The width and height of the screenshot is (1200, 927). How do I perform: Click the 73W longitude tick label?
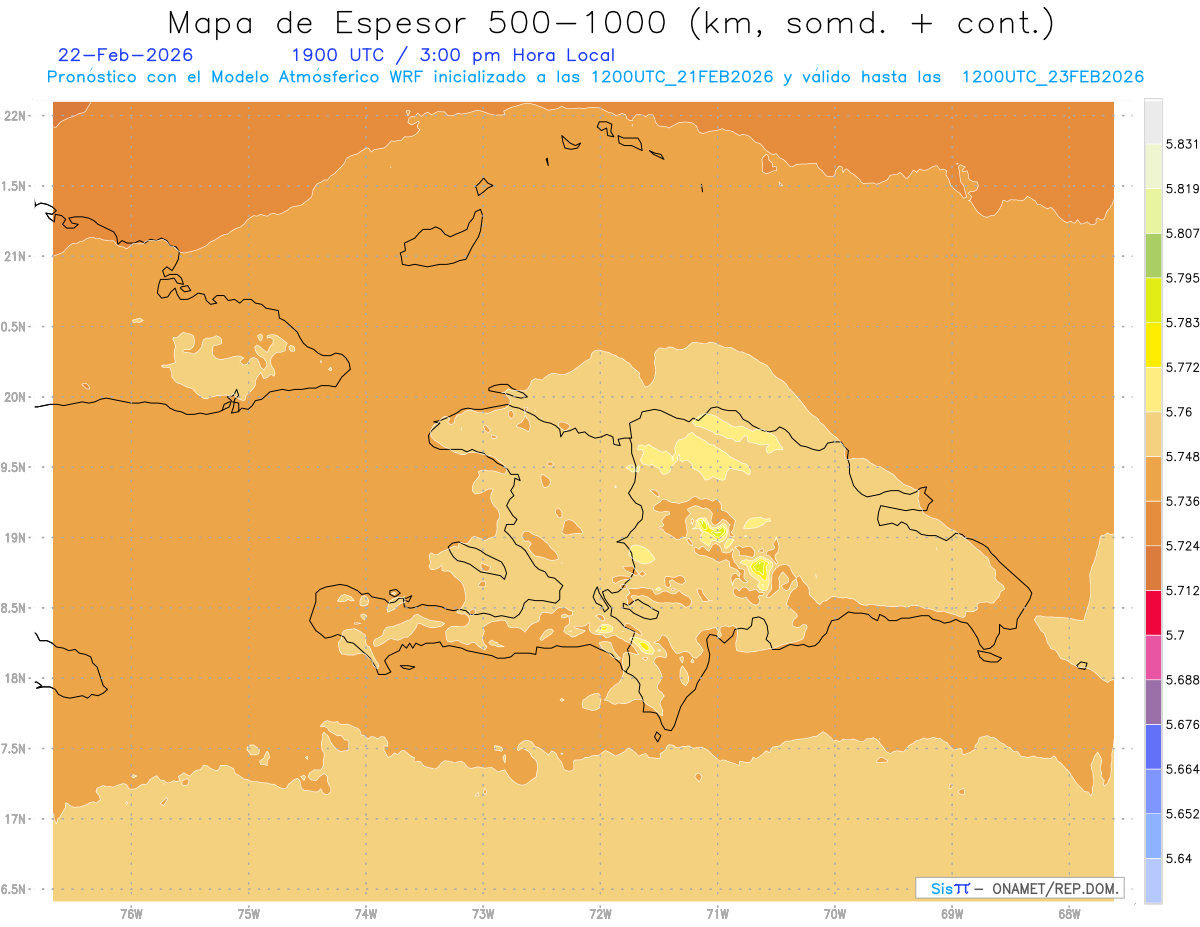[483, 913]
